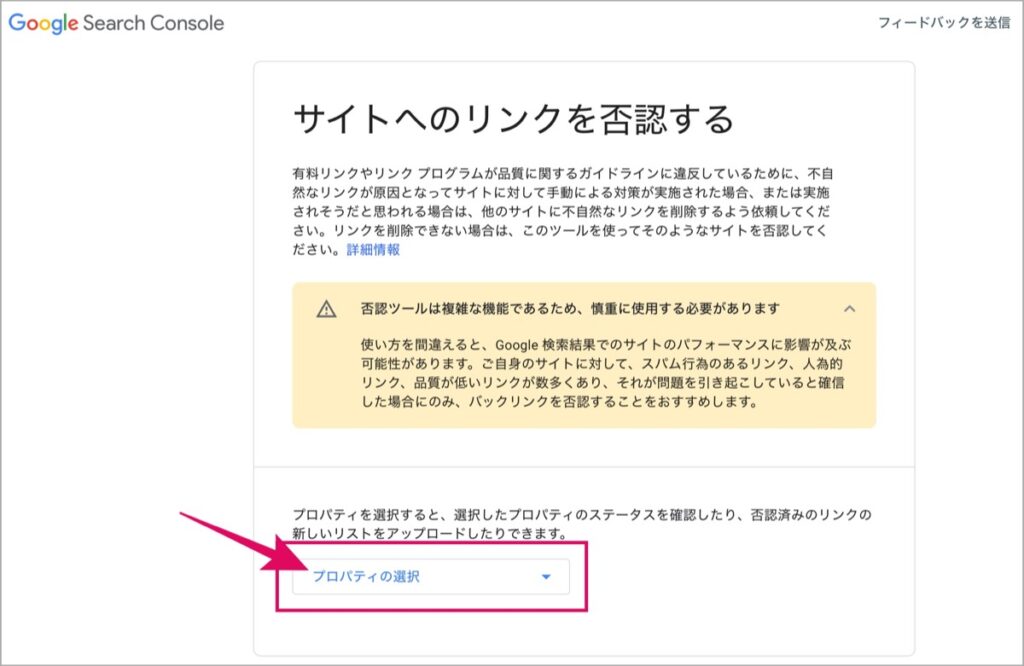
Task: Click warning title 否認ツールは複雑な機能であるため
Action: tap(570, 308)
